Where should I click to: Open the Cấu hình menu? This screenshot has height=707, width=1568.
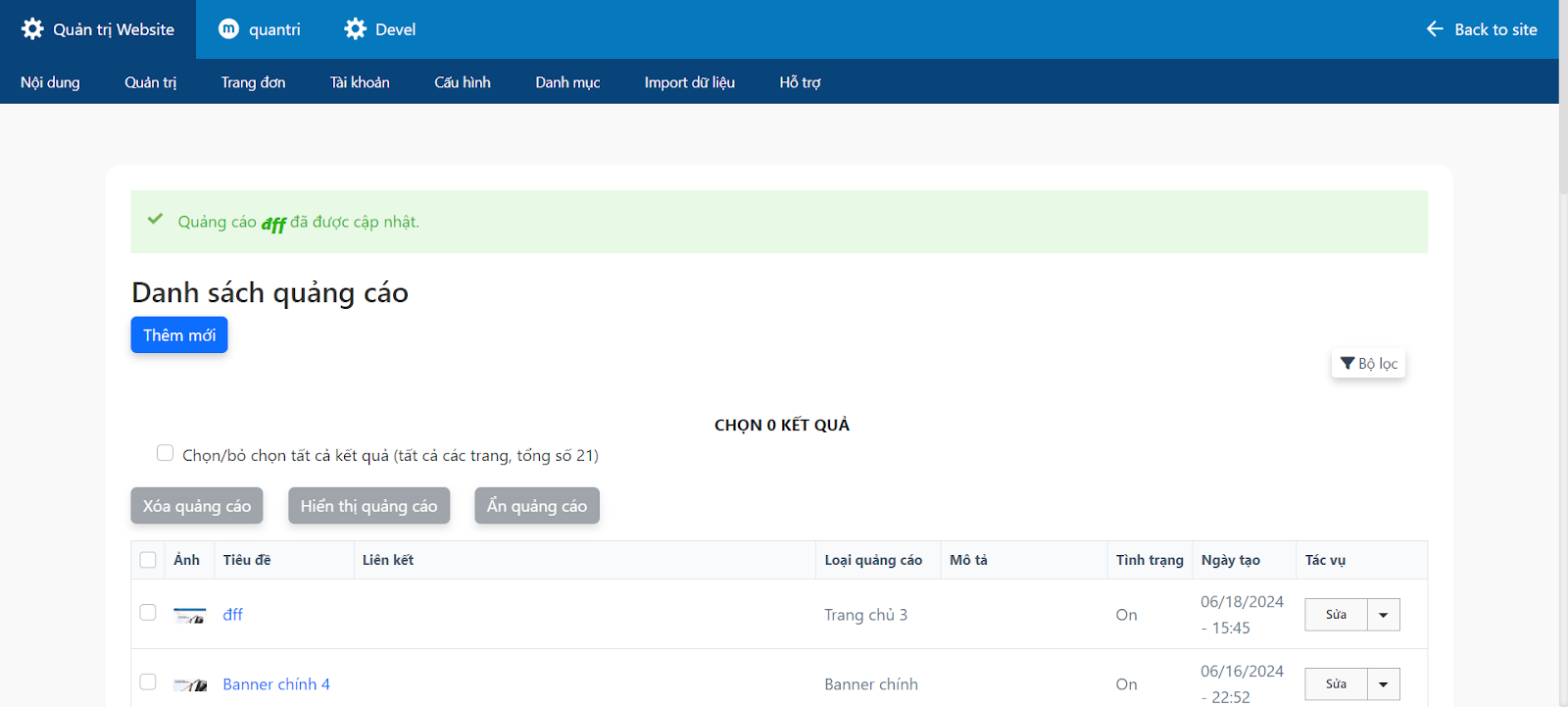(463, 82)
